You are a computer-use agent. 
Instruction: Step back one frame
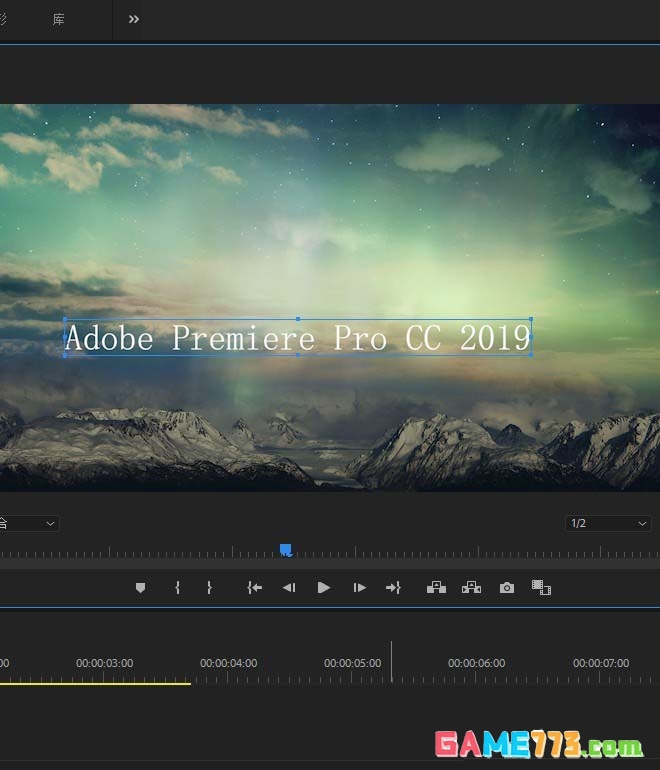point(289,587)
